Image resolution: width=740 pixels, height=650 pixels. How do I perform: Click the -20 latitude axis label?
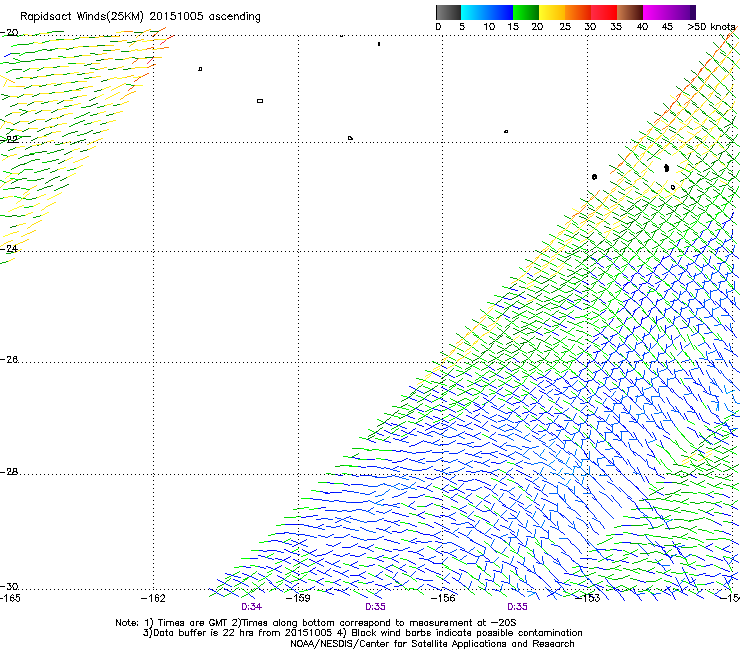pyautogui.click(x=9, y=33)
